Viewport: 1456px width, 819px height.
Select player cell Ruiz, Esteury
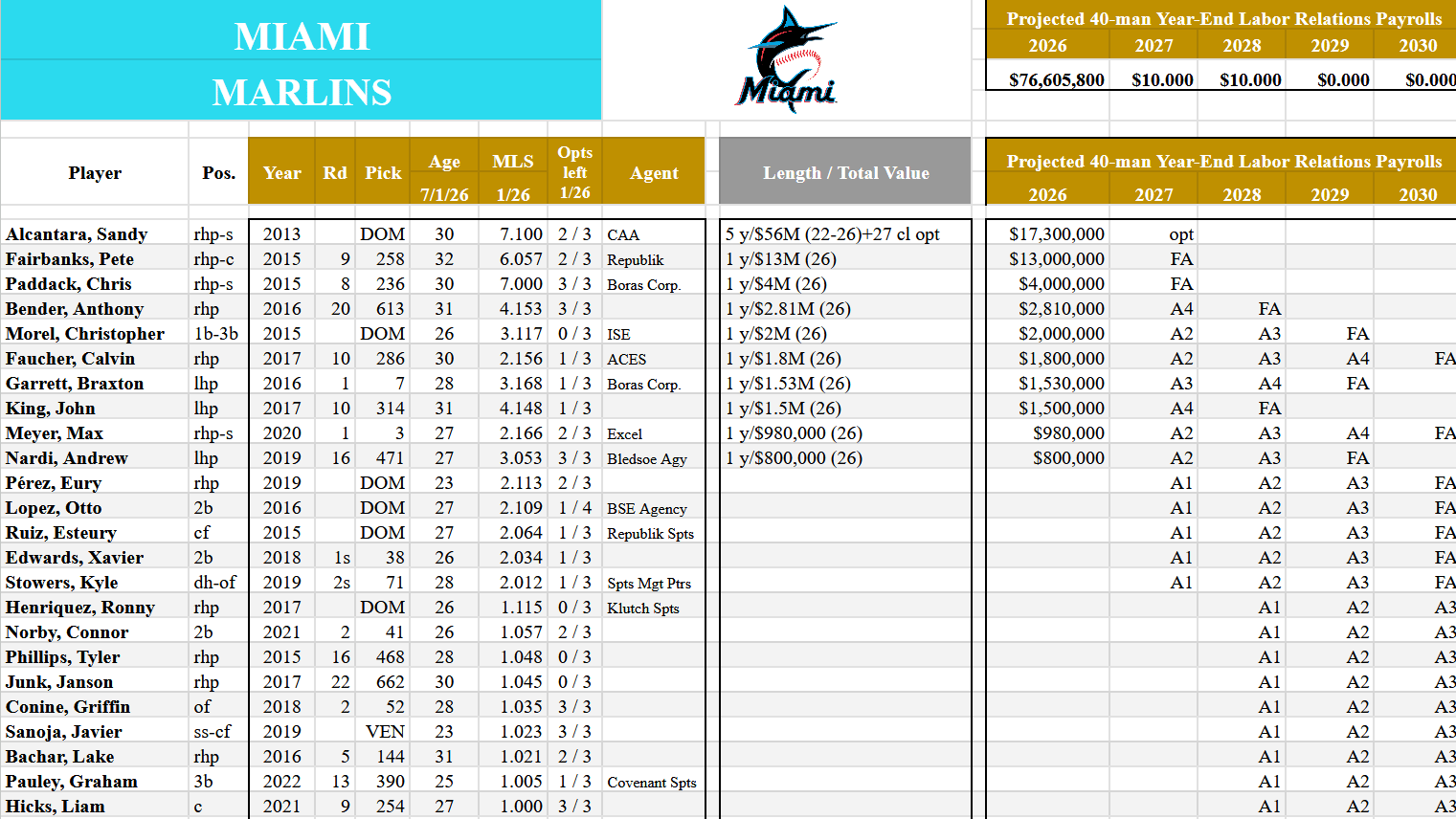pyautogui.click(x=95, y=532)
